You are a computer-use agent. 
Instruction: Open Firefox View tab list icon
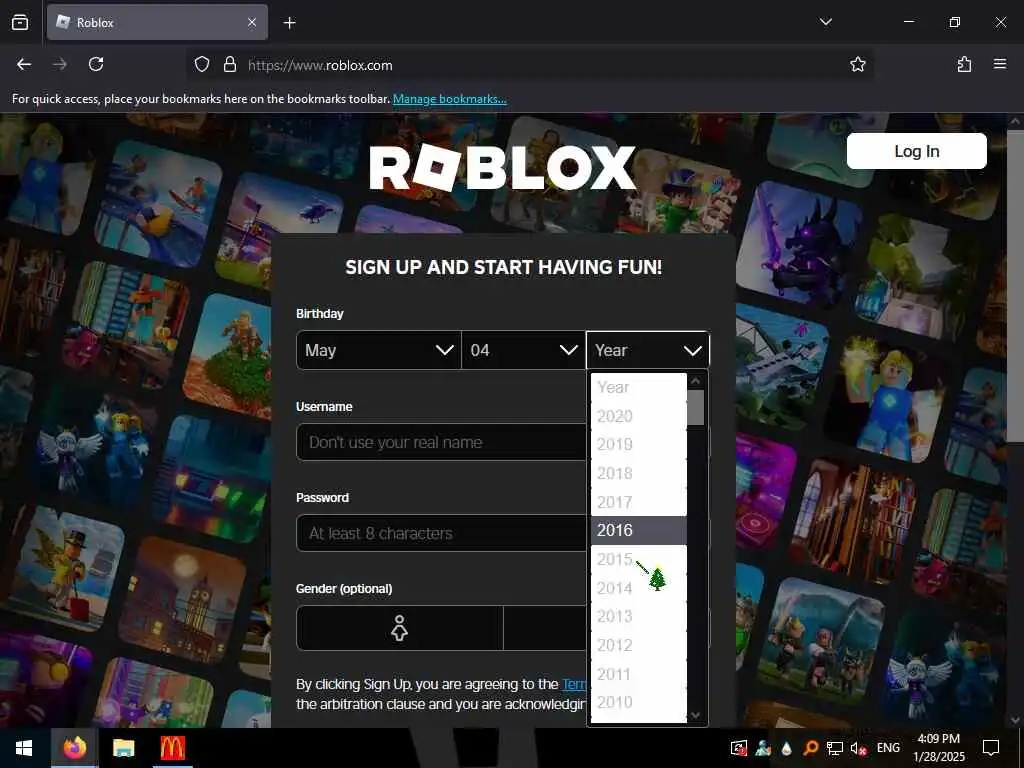tap(20, 22)
